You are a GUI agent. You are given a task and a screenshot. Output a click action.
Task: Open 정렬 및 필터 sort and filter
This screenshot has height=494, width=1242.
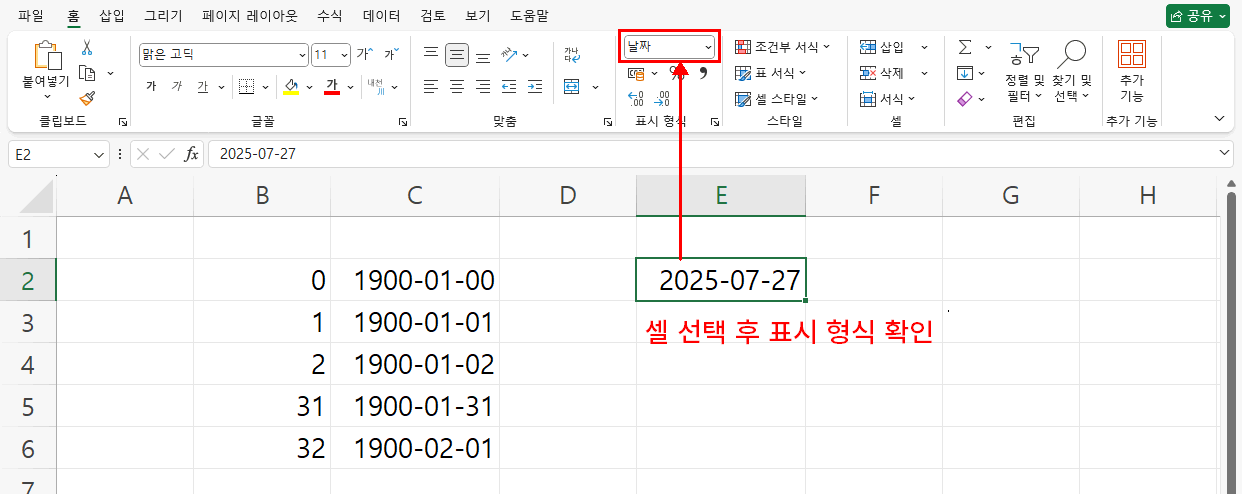[x=1024, y=72]
